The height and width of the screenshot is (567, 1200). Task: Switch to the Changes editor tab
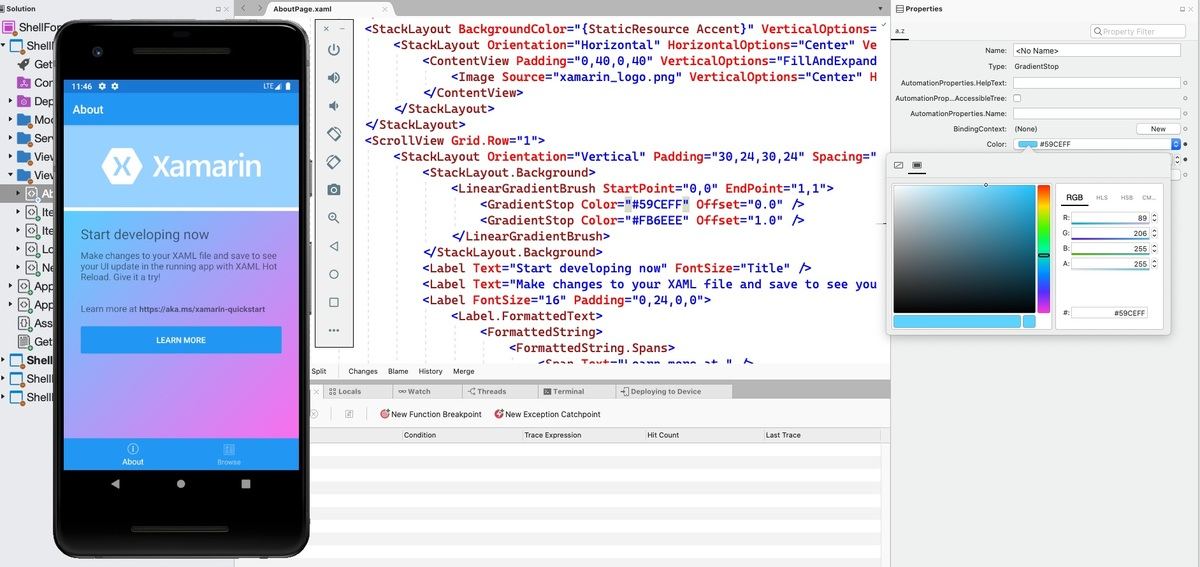tap(363, 371)
